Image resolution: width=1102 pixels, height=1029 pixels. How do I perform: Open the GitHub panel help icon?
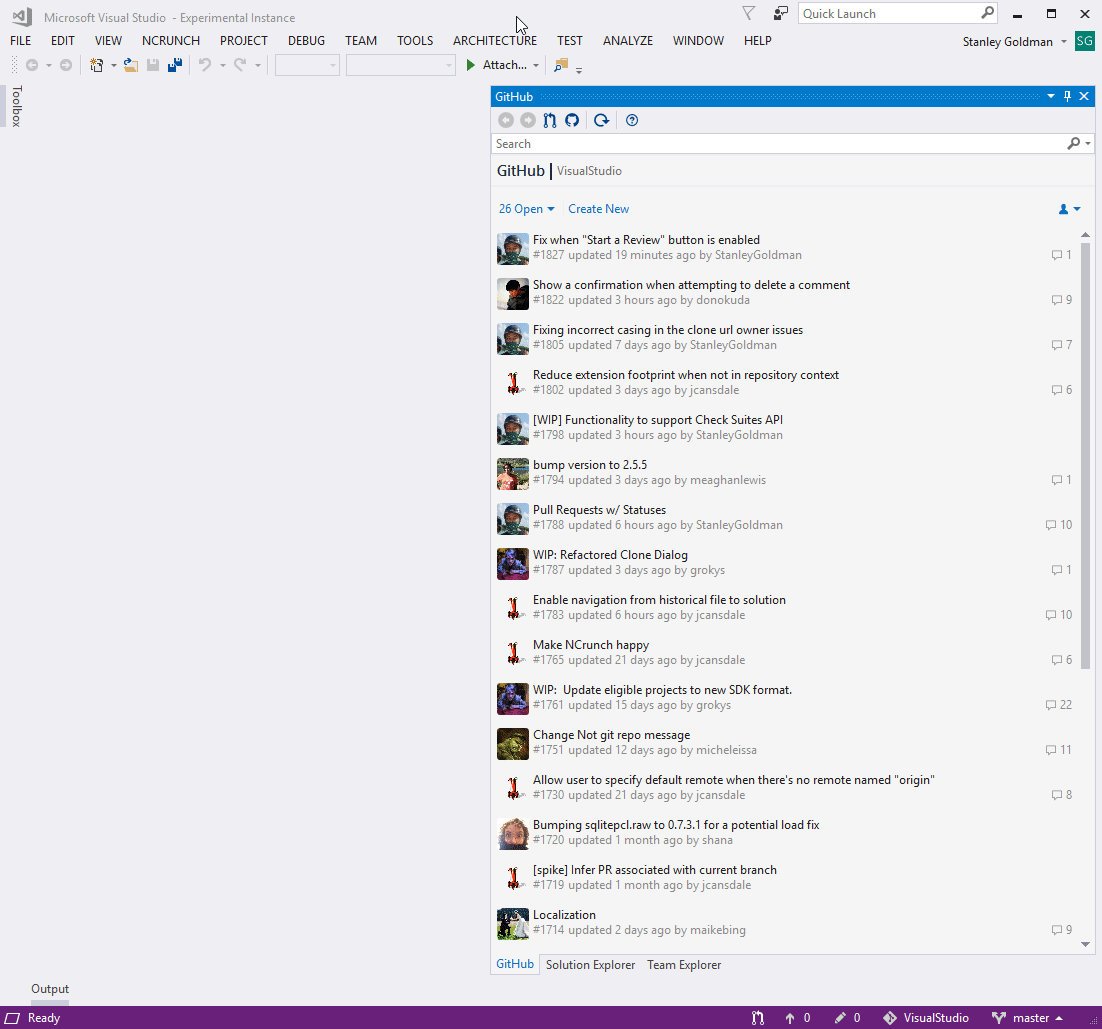pos(632,120)
